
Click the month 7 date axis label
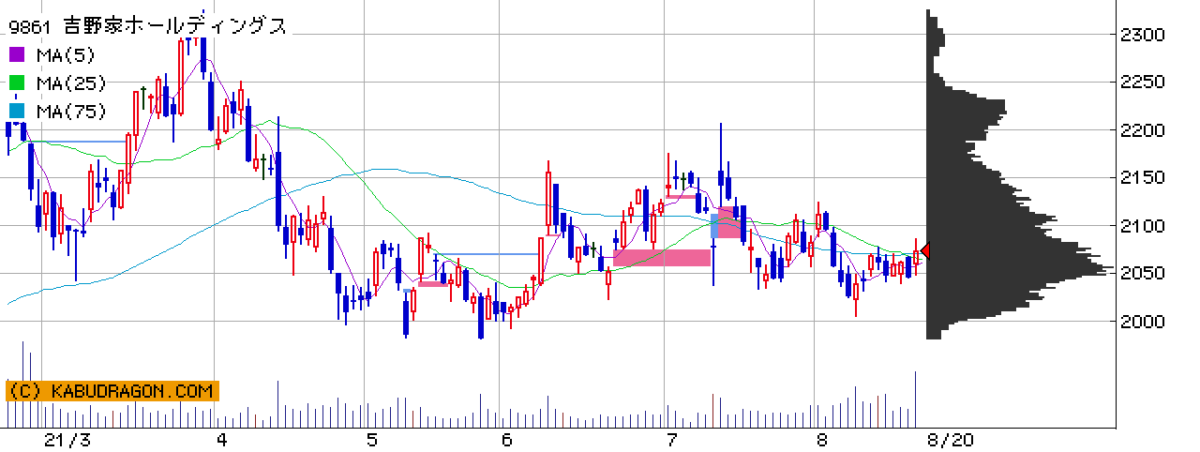click(672, 440)
